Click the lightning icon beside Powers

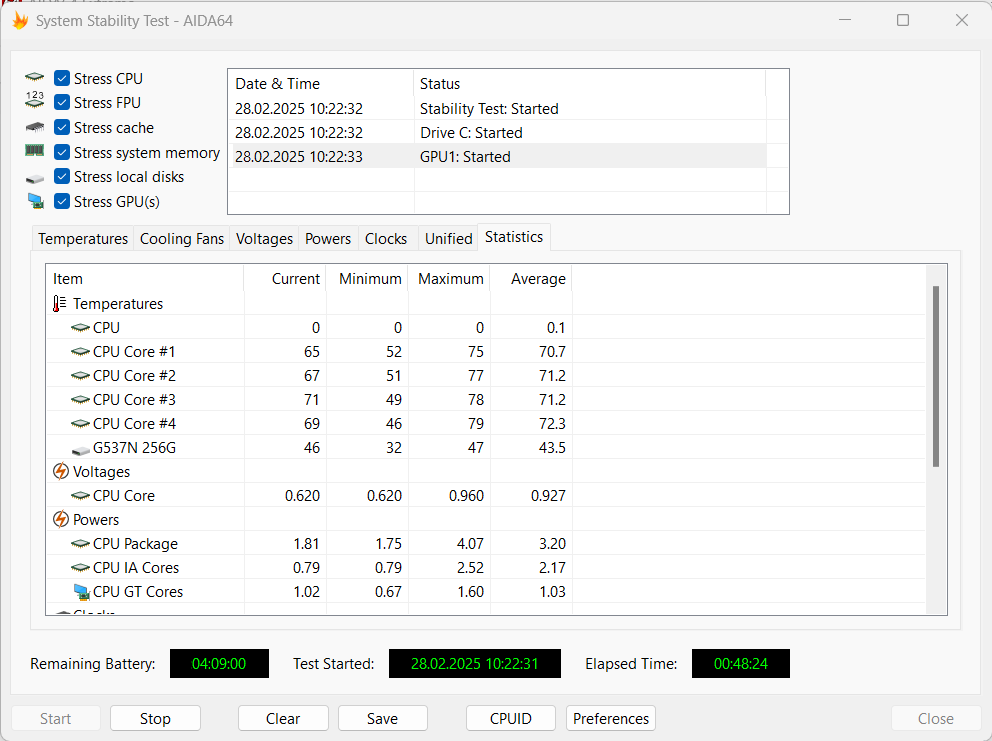tap(60, 520)
